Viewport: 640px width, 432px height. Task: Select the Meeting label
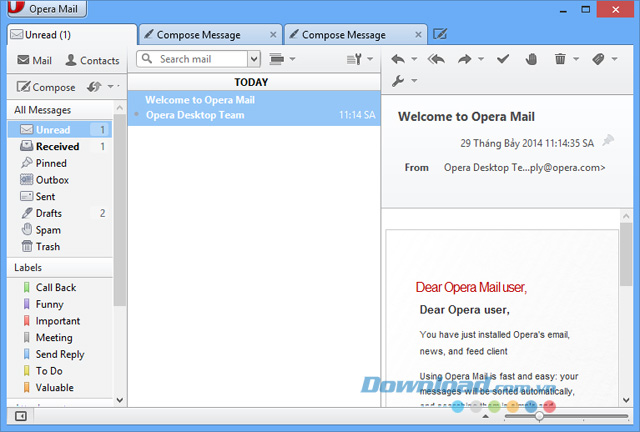[x=60, y=338]
